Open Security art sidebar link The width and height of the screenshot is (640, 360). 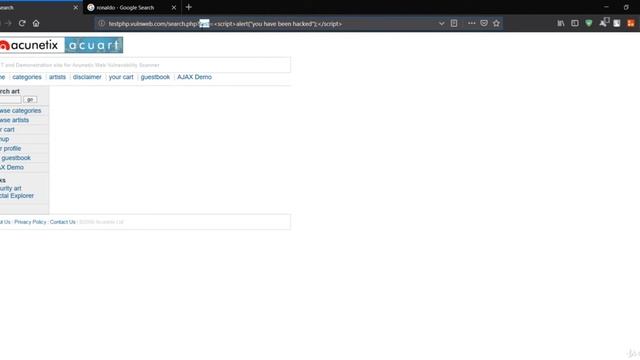point(11,188)
